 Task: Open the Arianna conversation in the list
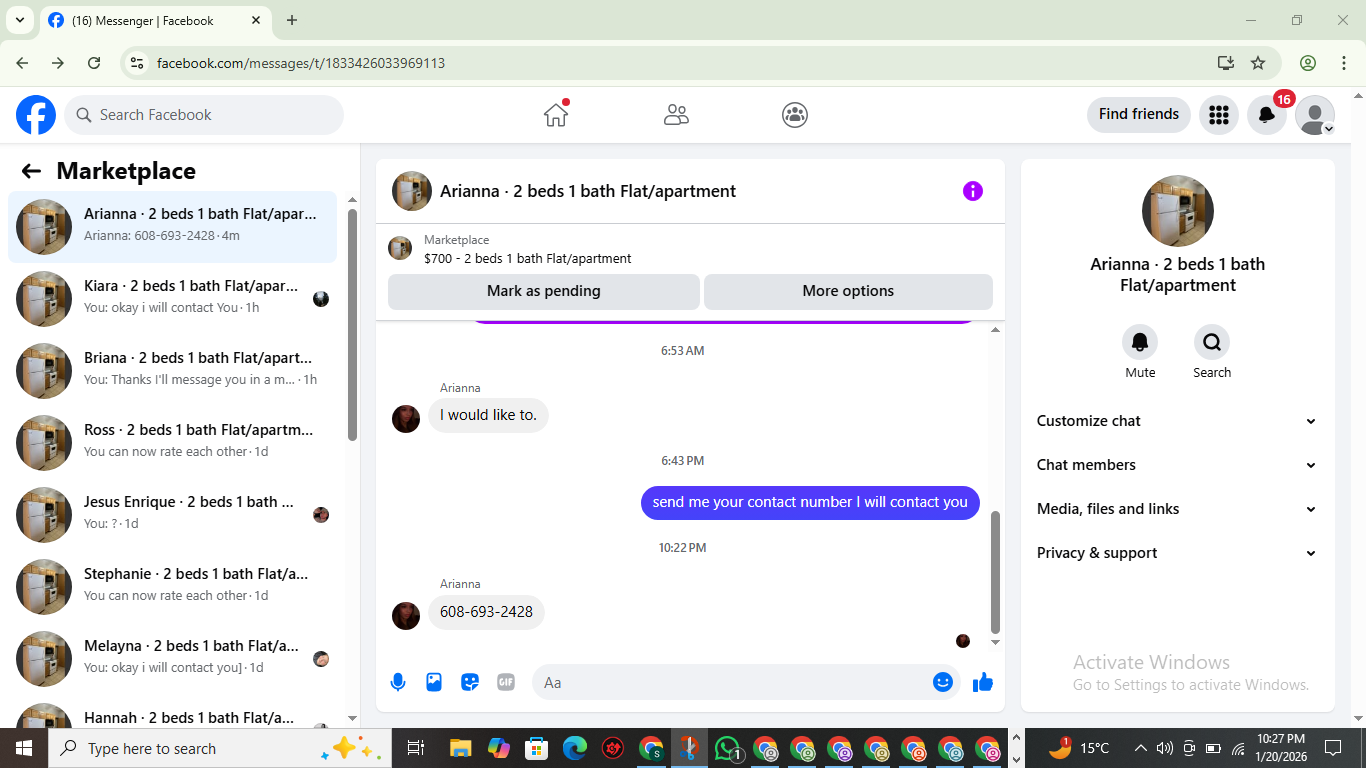(x=173, y=227)
